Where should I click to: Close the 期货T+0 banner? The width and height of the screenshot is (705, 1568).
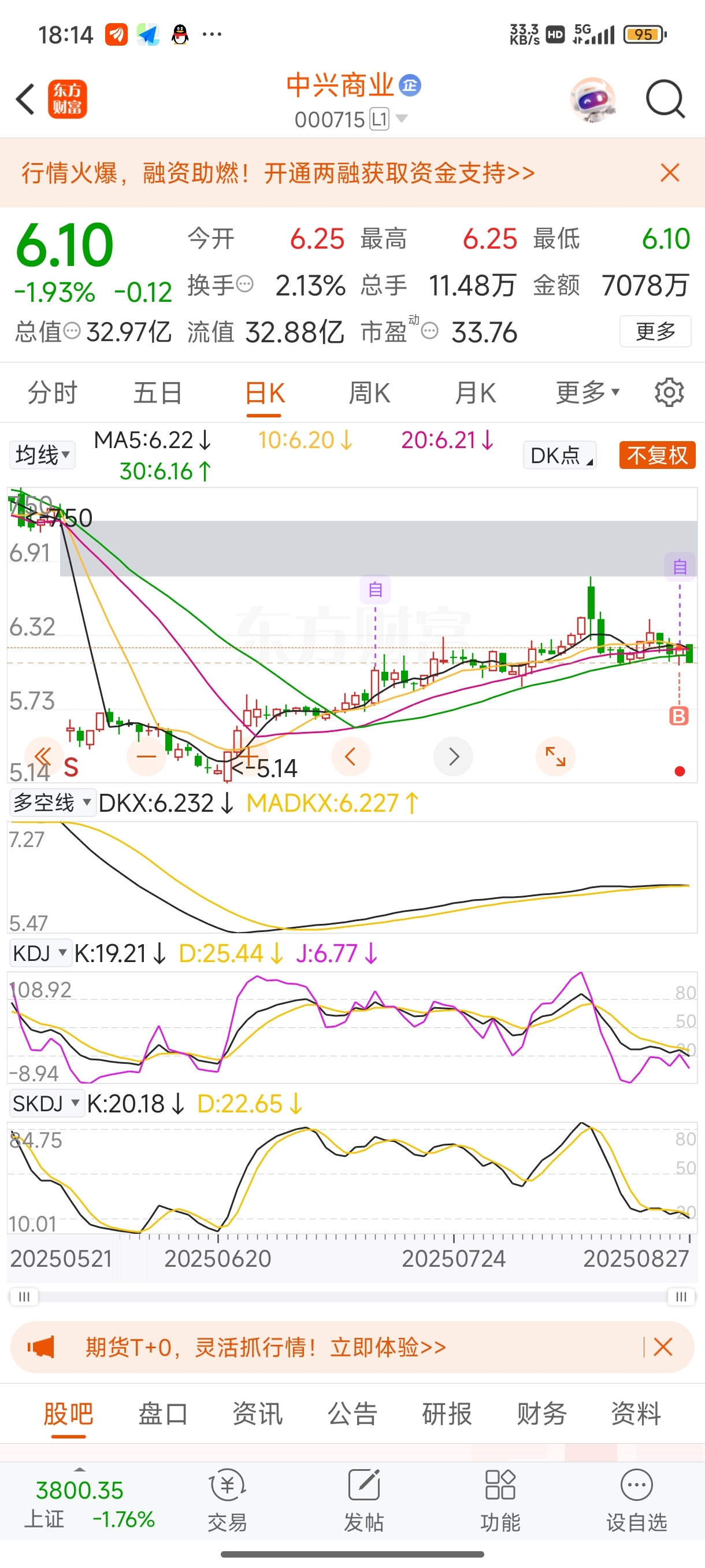click(662, 1347)
